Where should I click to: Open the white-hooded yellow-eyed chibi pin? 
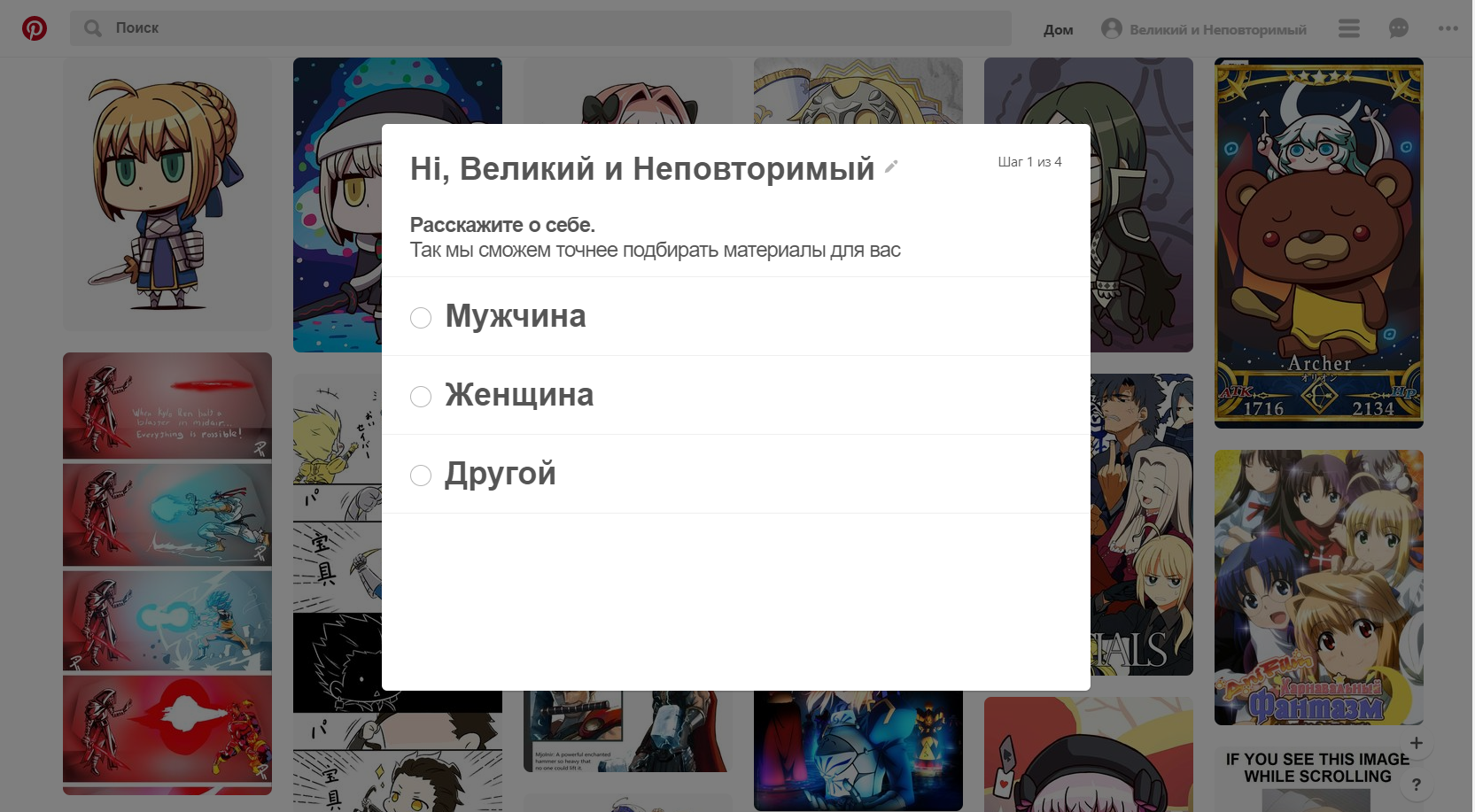338,205
